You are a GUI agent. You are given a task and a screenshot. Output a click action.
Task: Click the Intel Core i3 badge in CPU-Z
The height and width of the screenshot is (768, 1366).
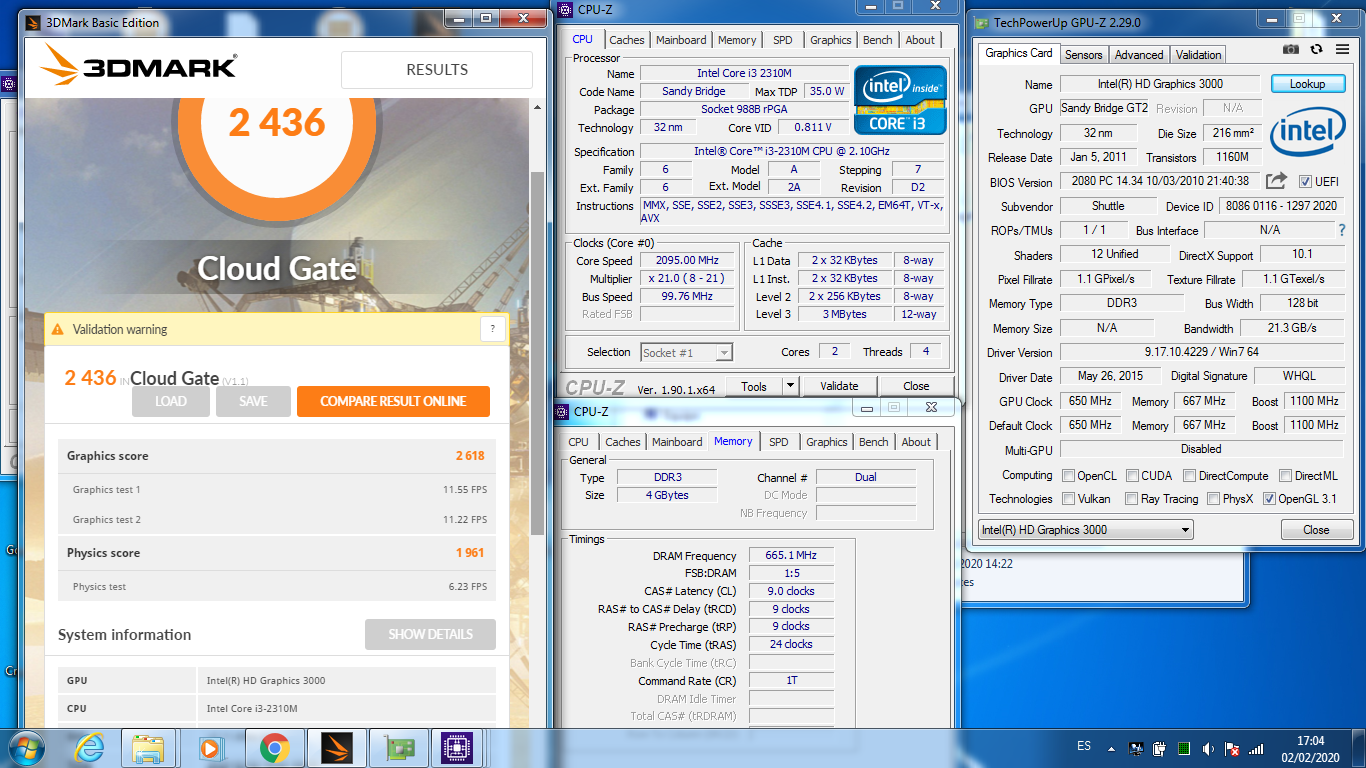[x=900, y=100]
